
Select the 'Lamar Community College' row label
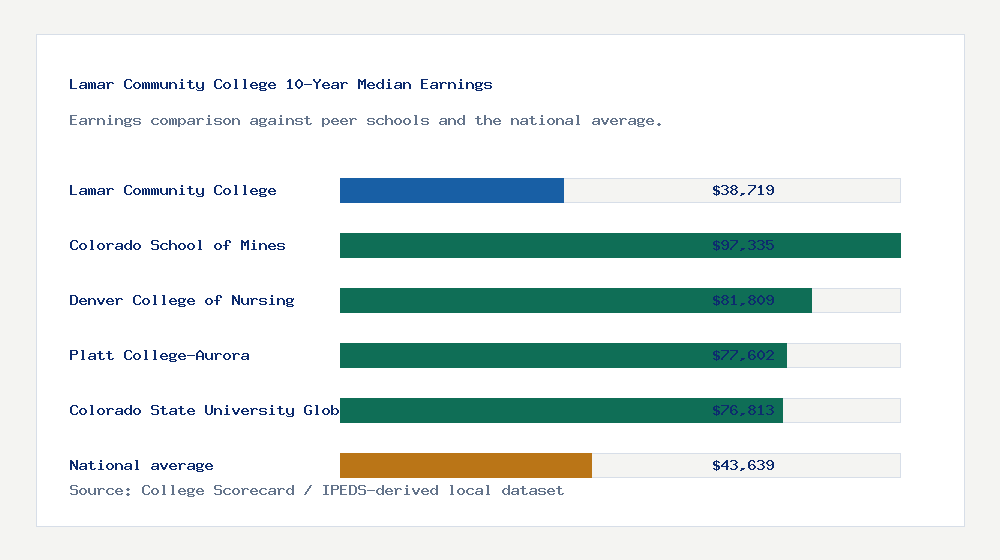tap(173, 190)
